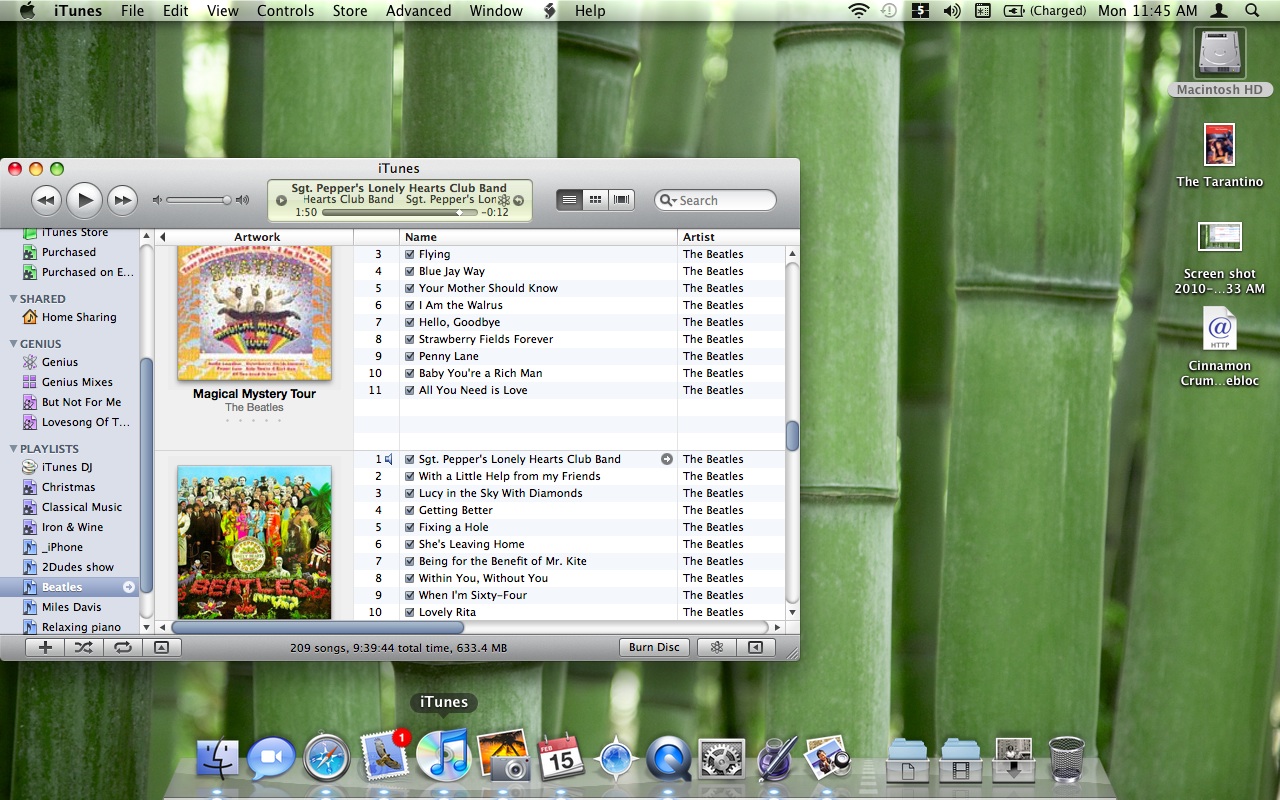Open the Controls menu
This screenshot has width=1280, height=800.
click(285, 11)
